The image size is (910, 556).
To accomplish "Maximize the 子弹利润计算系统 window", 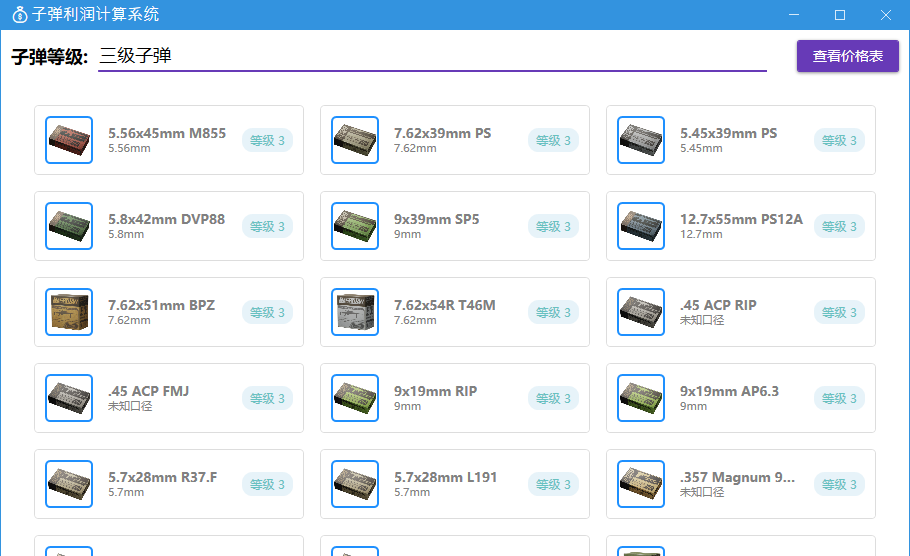I will [840, 15].
